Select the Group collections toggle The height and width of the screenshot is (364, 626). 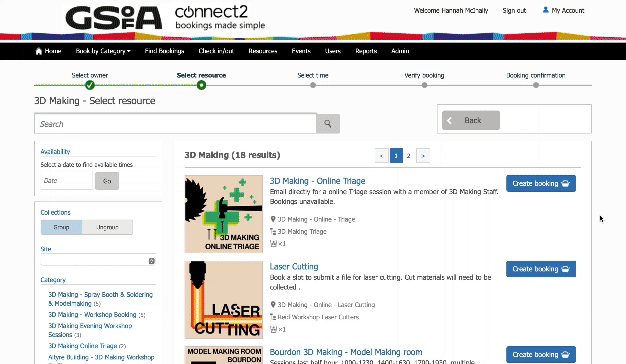click(x=61, y=227)
